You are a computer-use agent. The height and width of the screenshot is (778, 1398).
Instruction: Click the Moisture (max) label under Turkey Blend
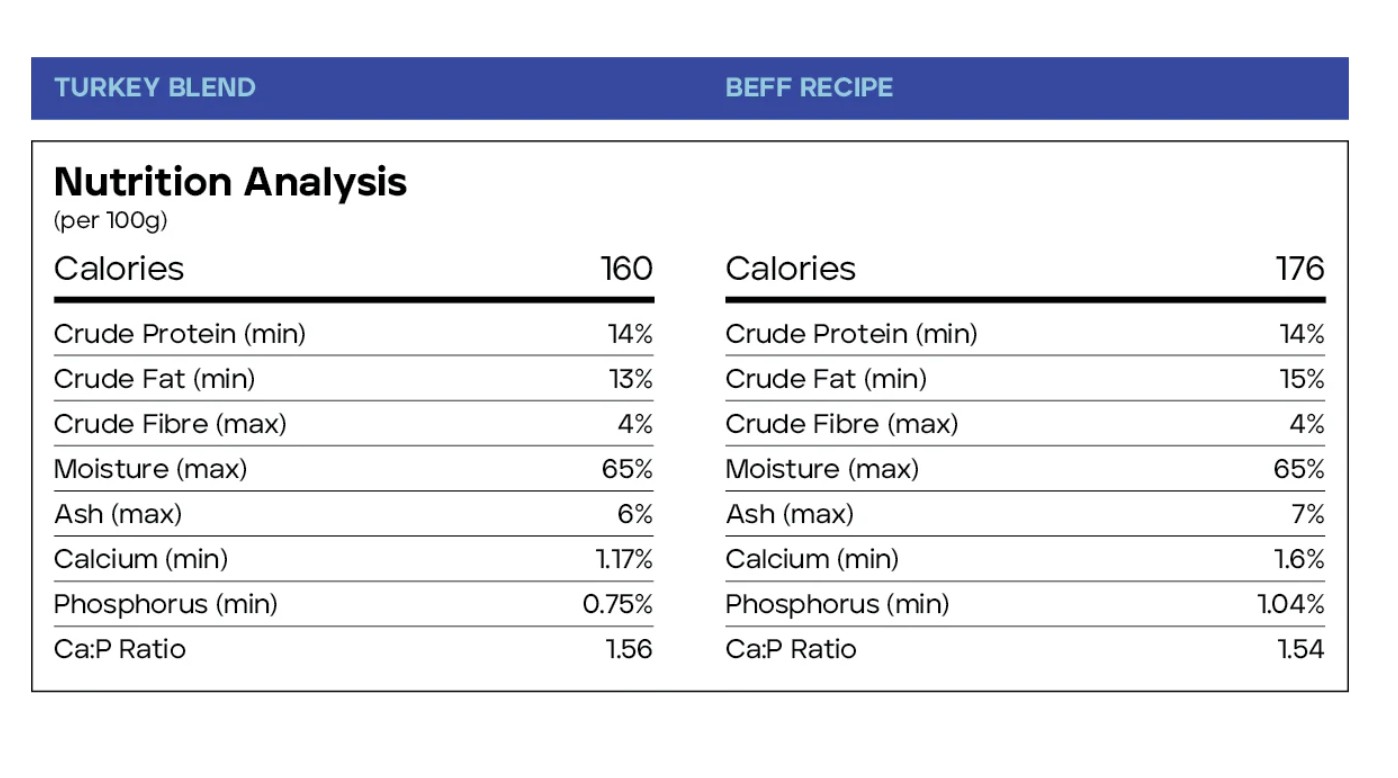tap(150, 469)
